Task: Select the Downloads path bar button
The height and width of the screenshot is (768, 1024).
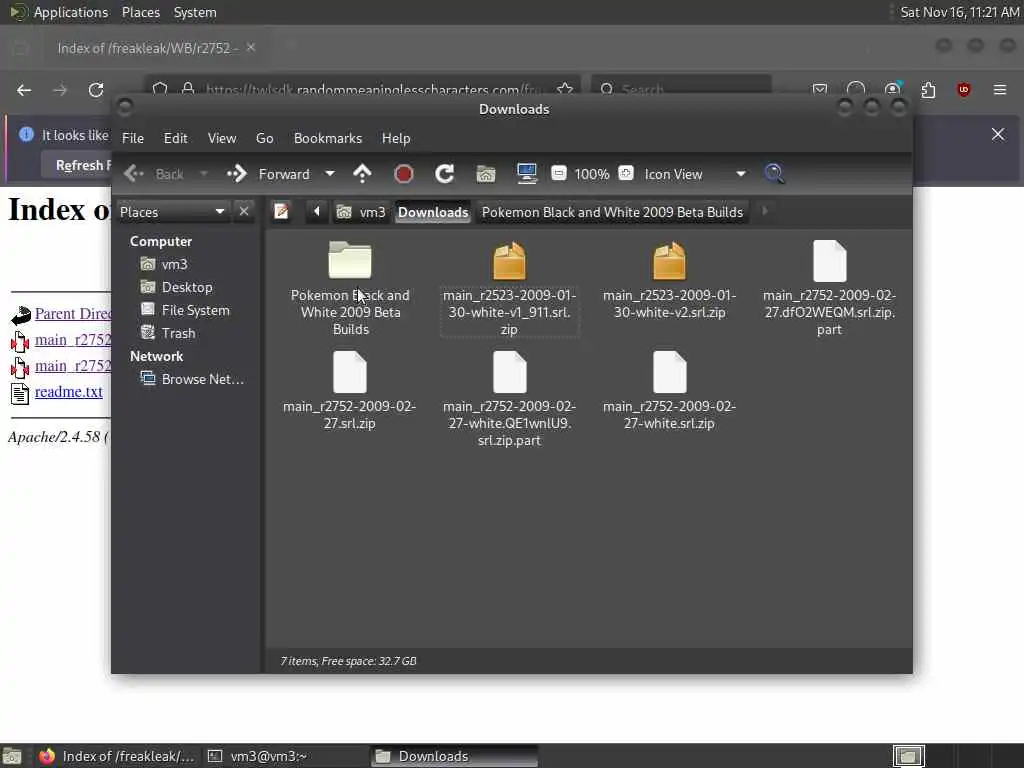Action: [433, 212]
